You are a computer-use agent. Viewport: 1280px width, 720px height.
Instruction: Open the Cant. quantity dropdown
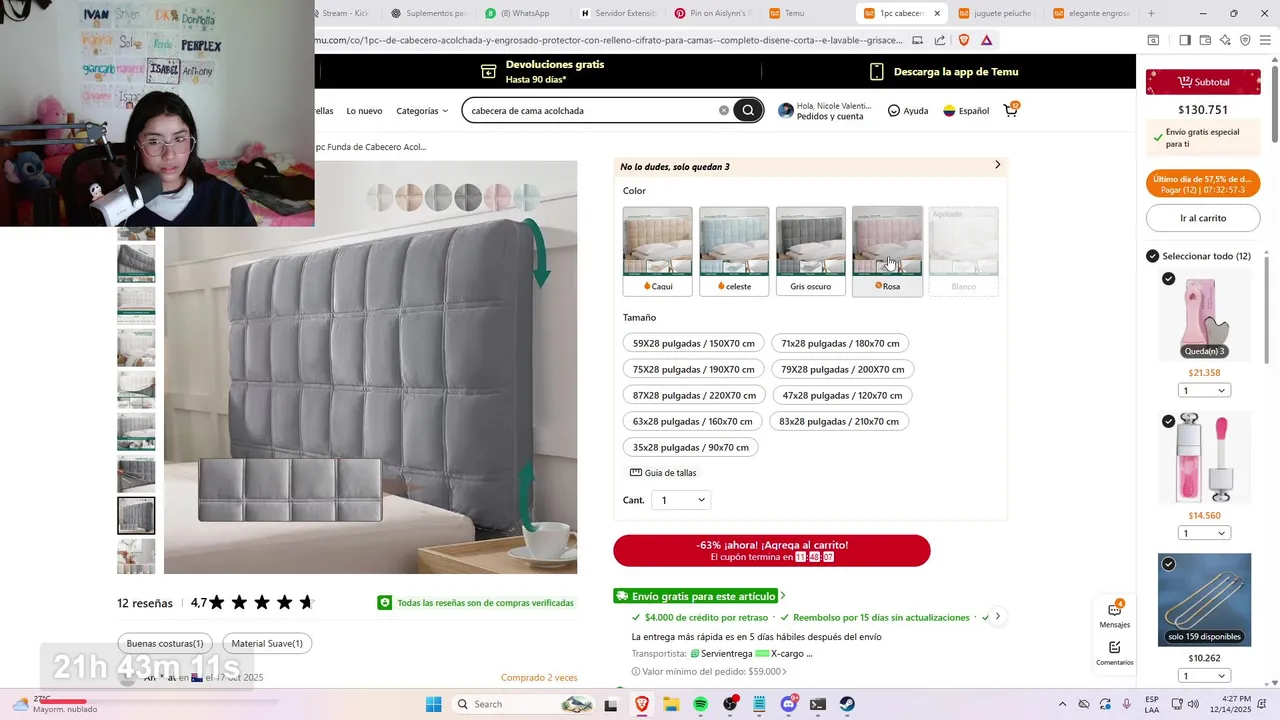[x=681, y=500]
